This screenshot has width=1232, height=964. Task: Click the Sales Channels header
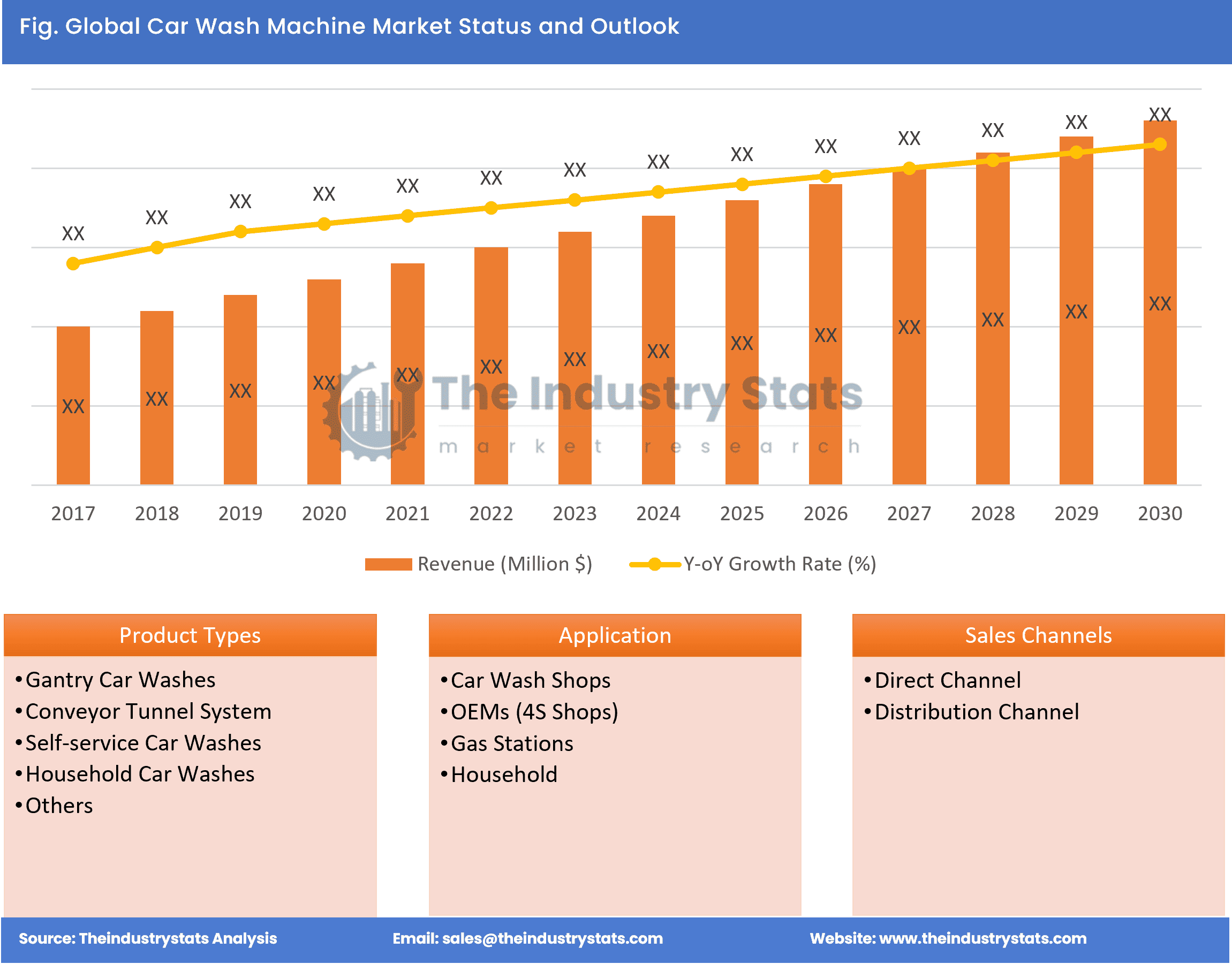tap(1038, 635)
